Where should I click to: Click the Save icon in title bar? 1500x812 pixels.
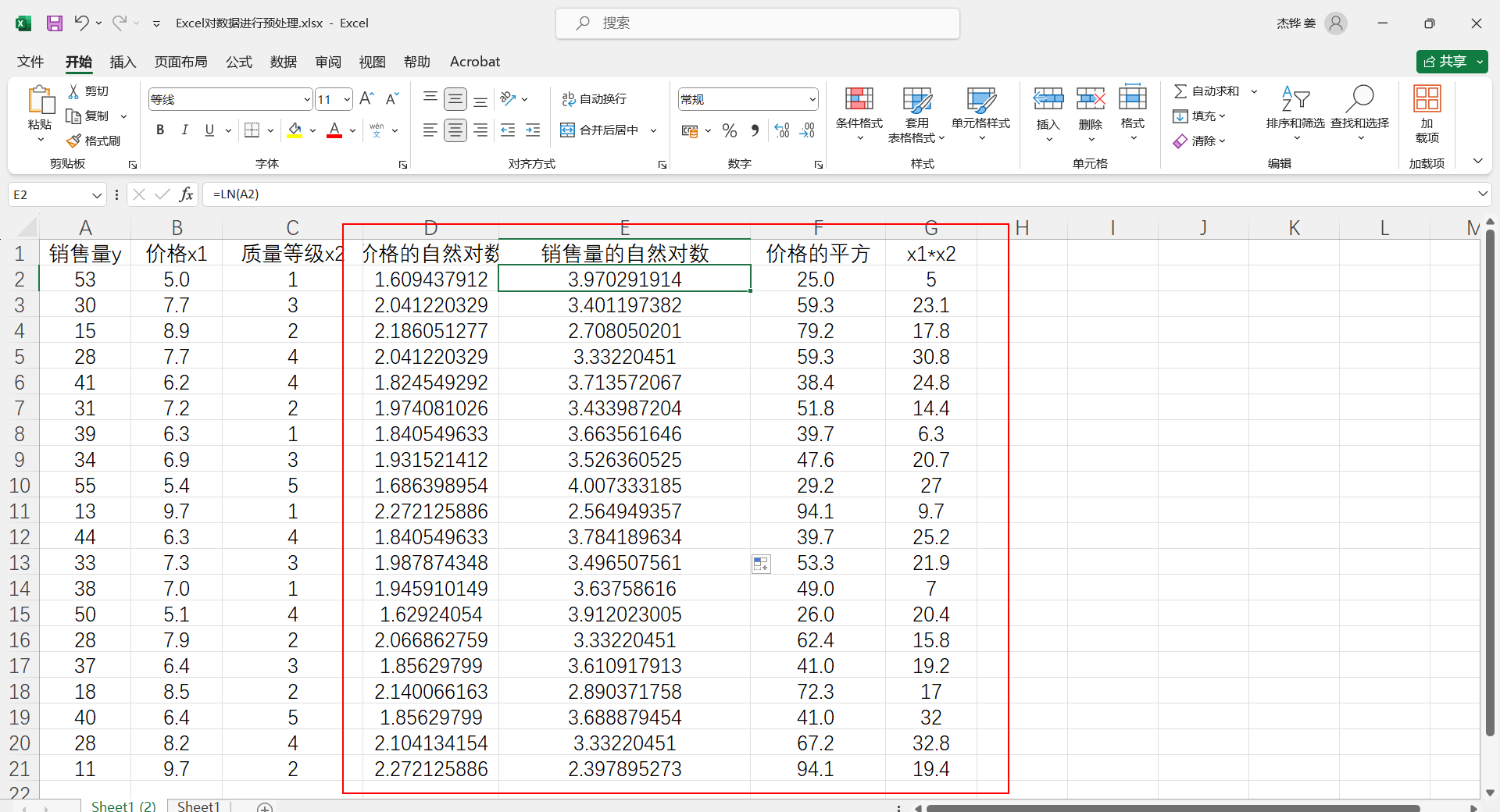(54, 23)
